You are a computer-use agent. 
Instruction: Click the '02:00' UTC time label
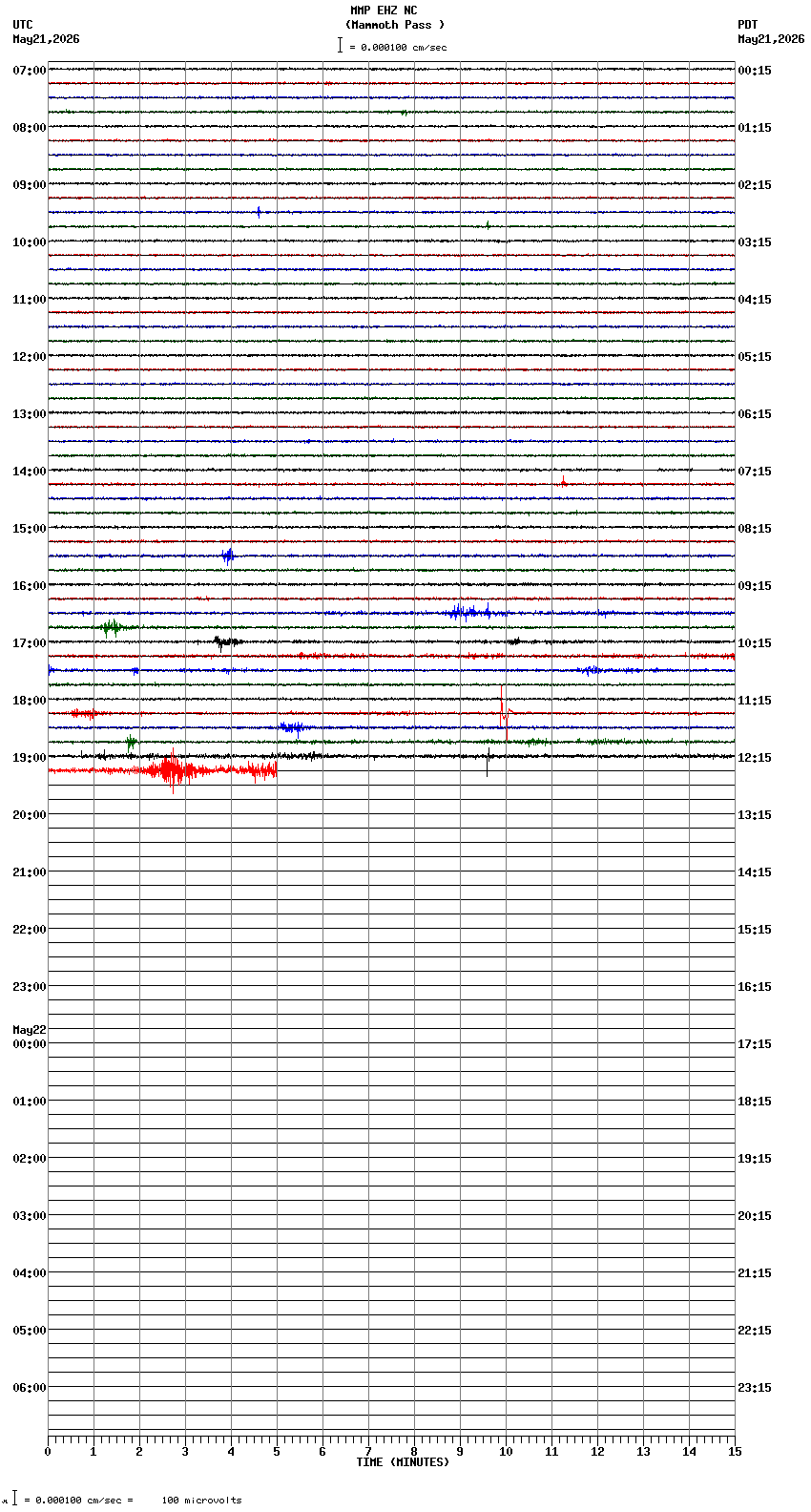pyautogui.click(x=30, y=1159)
